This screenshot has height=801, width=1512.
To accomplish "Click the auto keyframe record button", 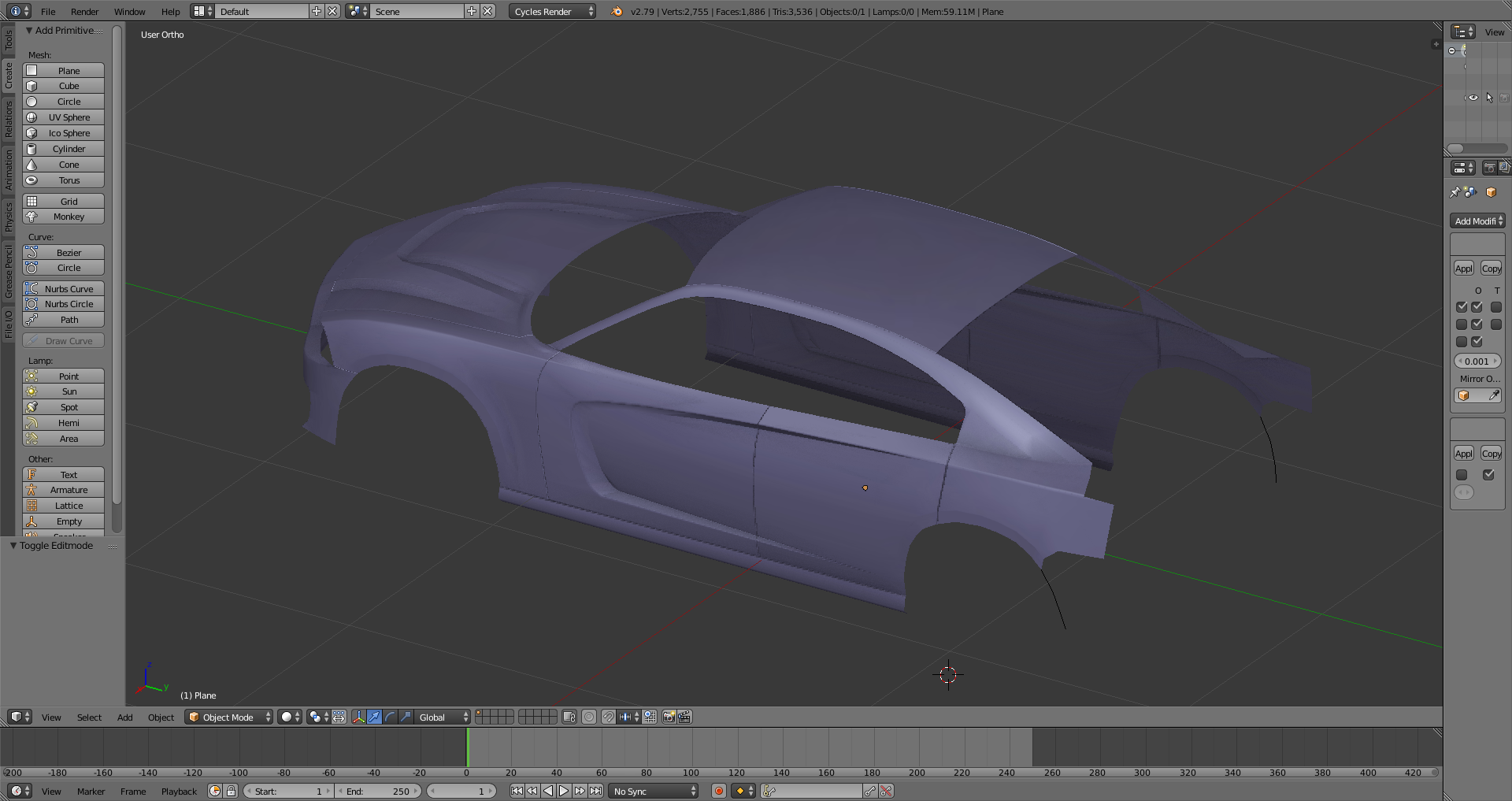I will coord(718,791).
